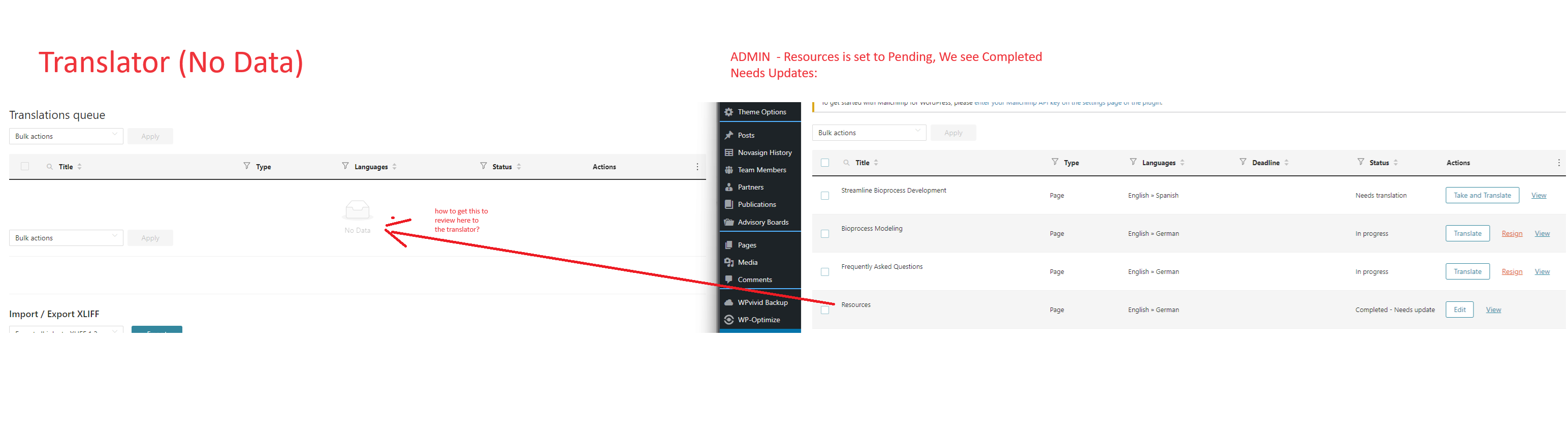Viewport: 1568px width, 433px height.
Task: Click the Type filter icon in translator queue
Action: click(x=246, y=166)
